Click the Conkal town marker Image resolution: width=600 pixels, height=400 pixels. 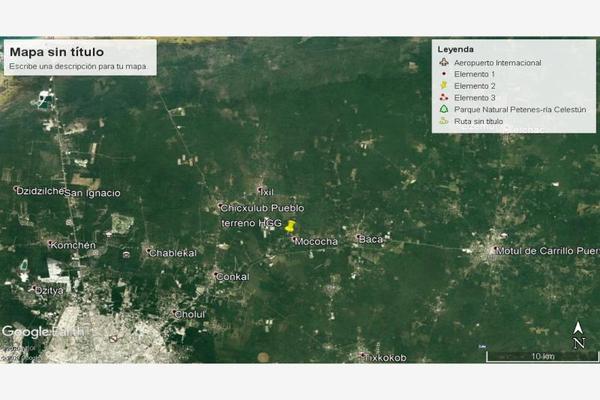point(217,275)
